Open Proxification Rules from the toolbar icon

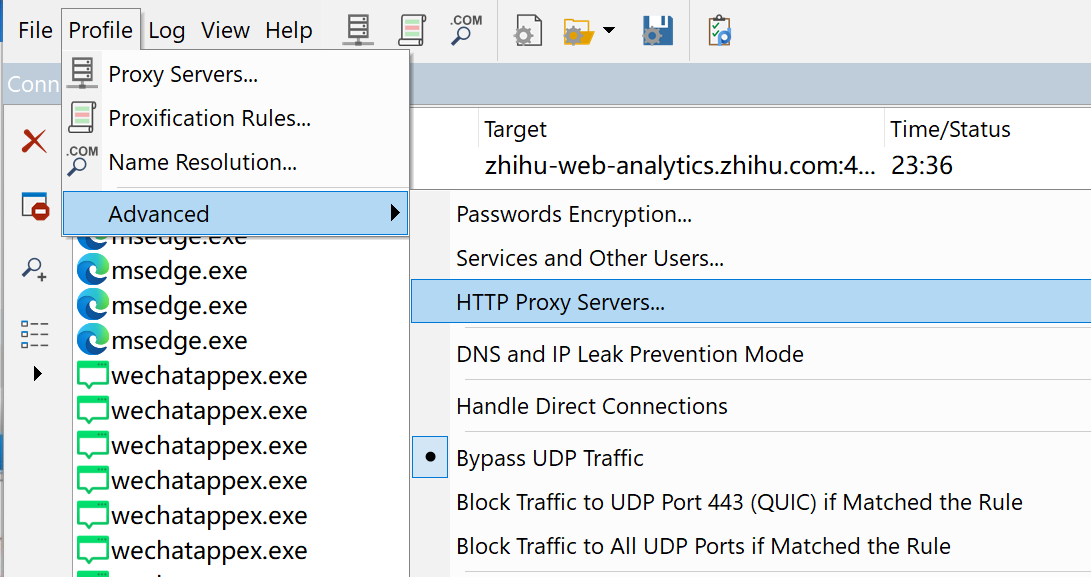point(412,30)
